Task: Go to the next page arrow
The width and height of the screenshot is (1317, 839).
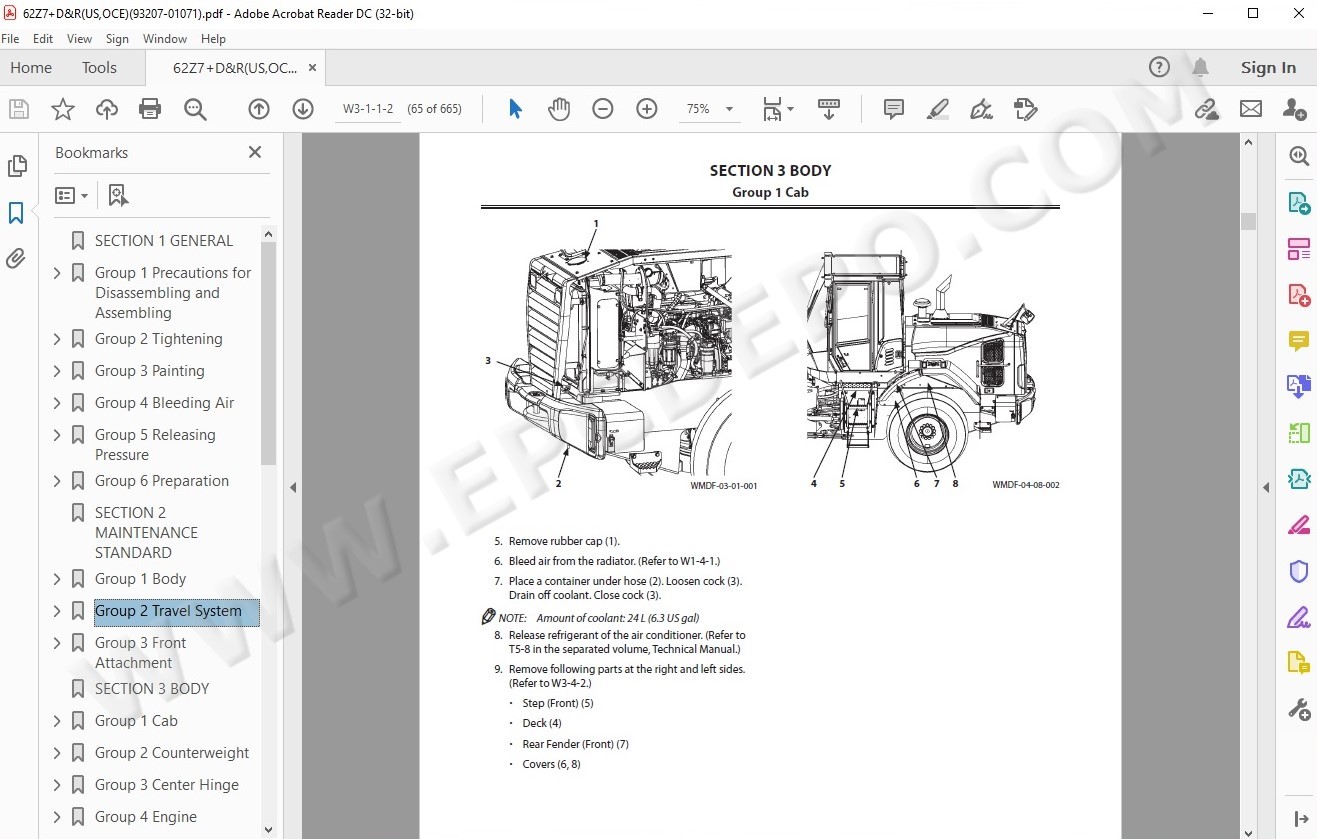Action: 303,109
